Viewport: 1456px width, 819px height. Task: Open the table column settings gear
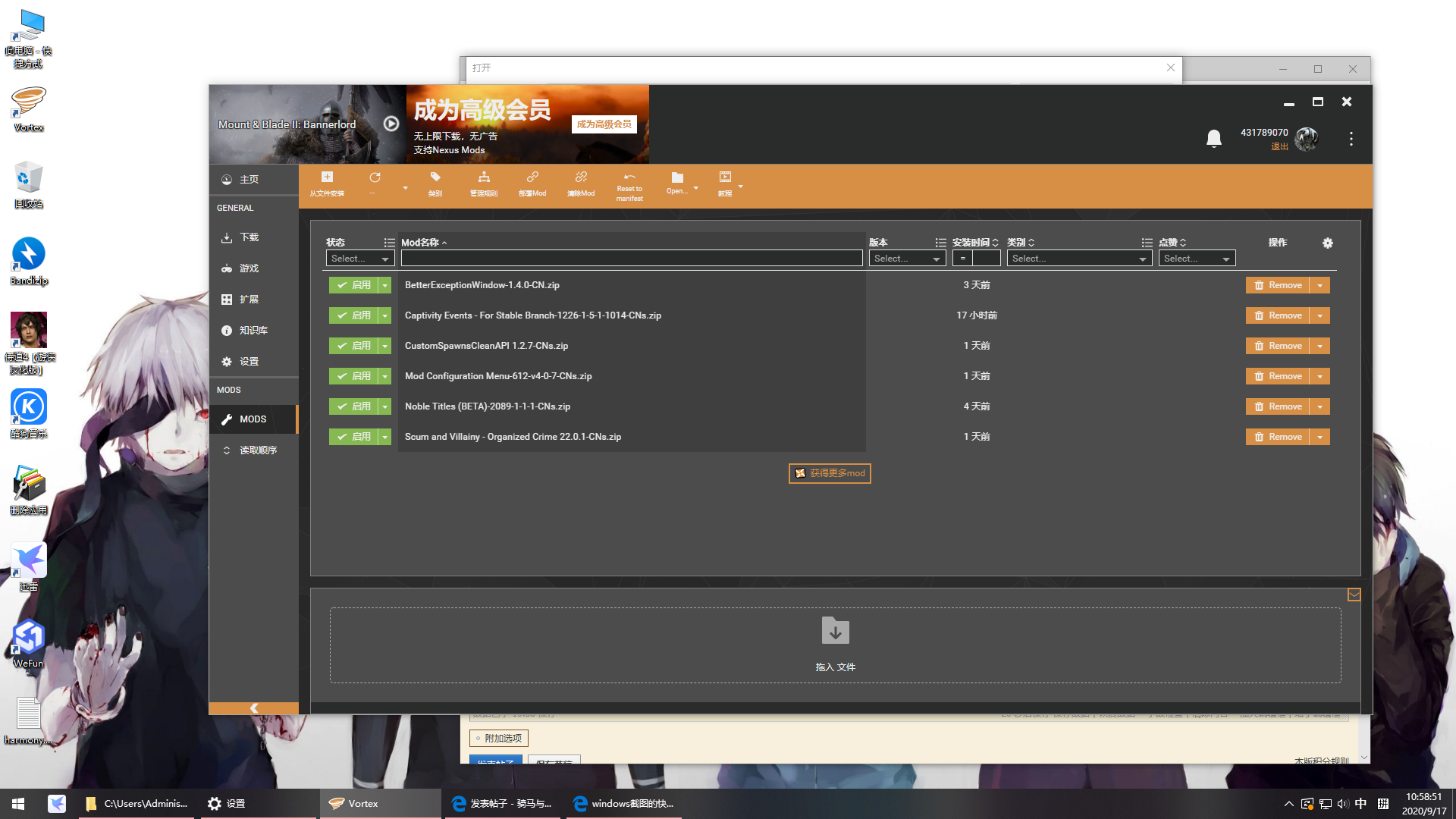(x=1328, y=243)
